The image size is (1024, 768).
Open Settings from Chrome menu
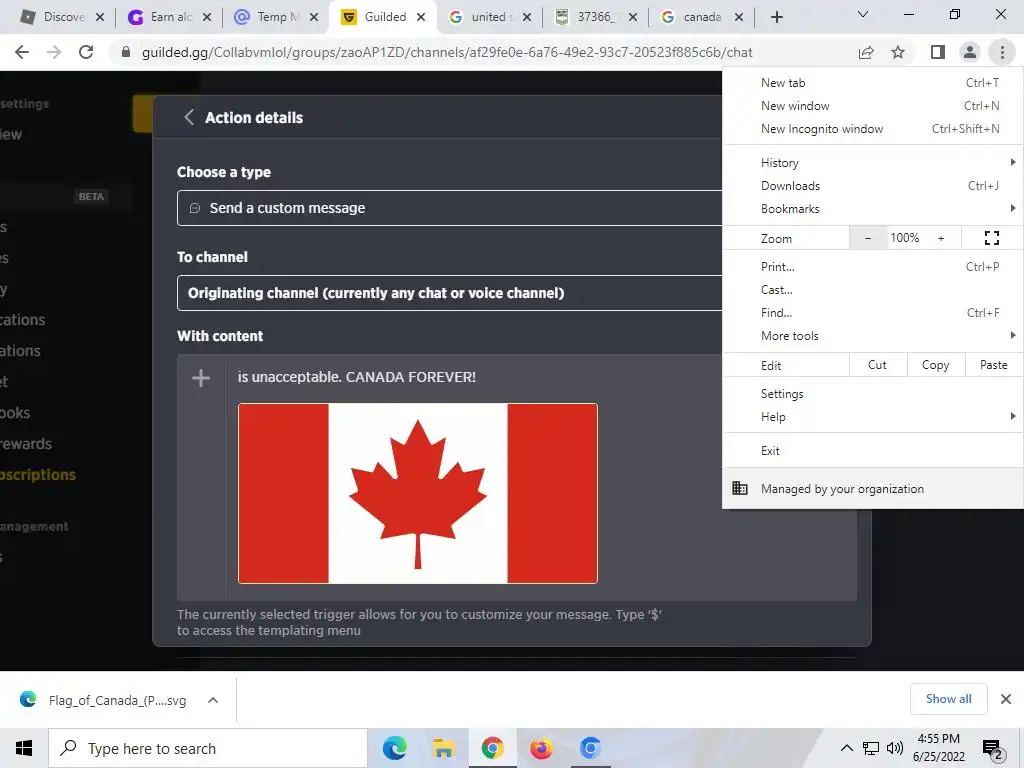coord(872,394)
